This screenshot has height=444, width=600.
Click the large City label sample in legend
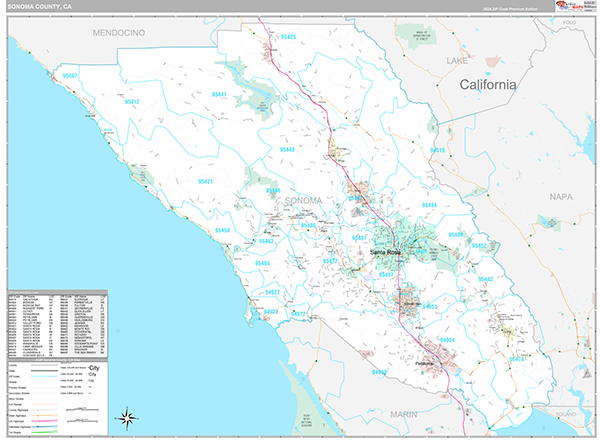coord(96,367)
